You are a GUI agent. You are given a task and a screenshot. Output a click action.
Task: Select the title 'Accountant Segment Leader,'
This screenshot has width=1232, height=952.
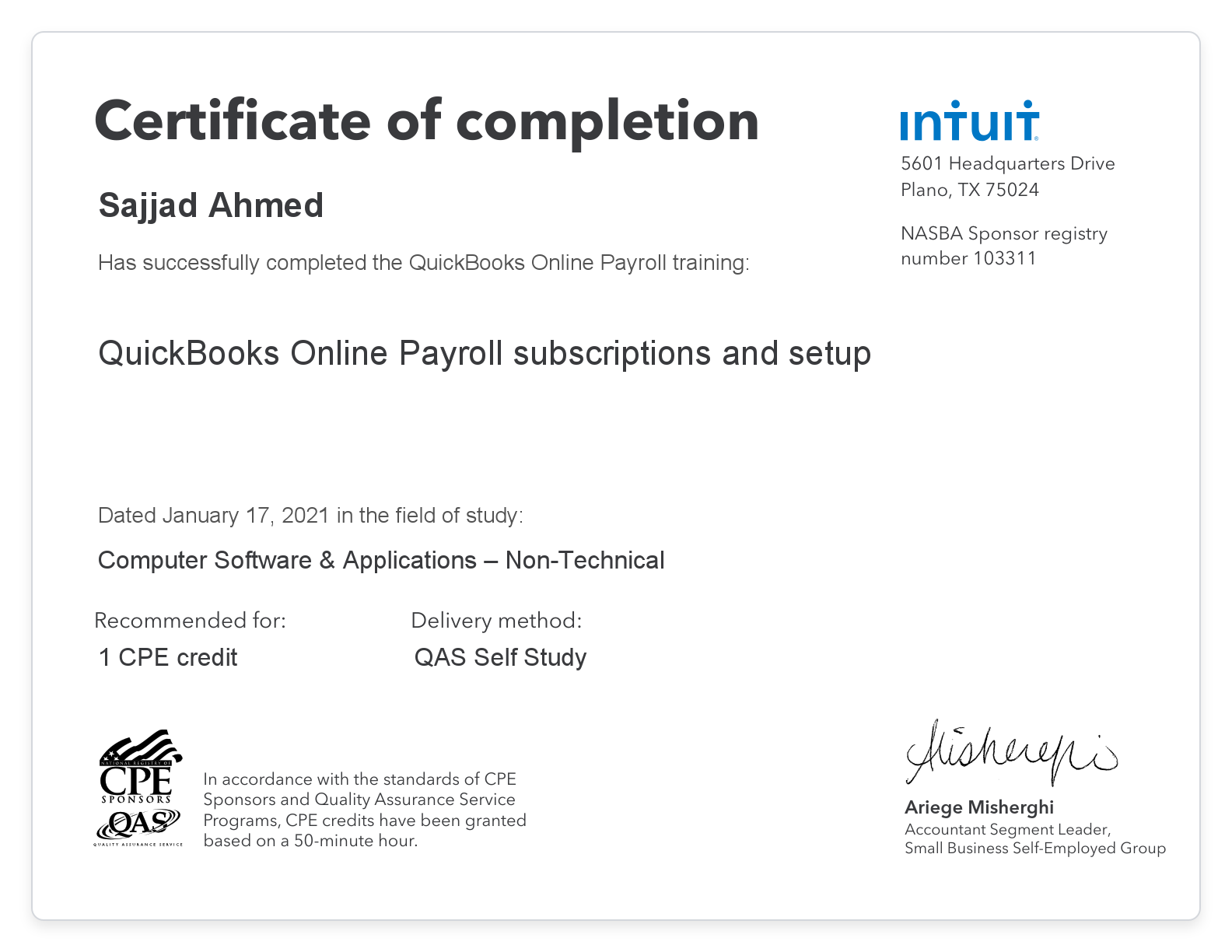(x=1008, y=829)
